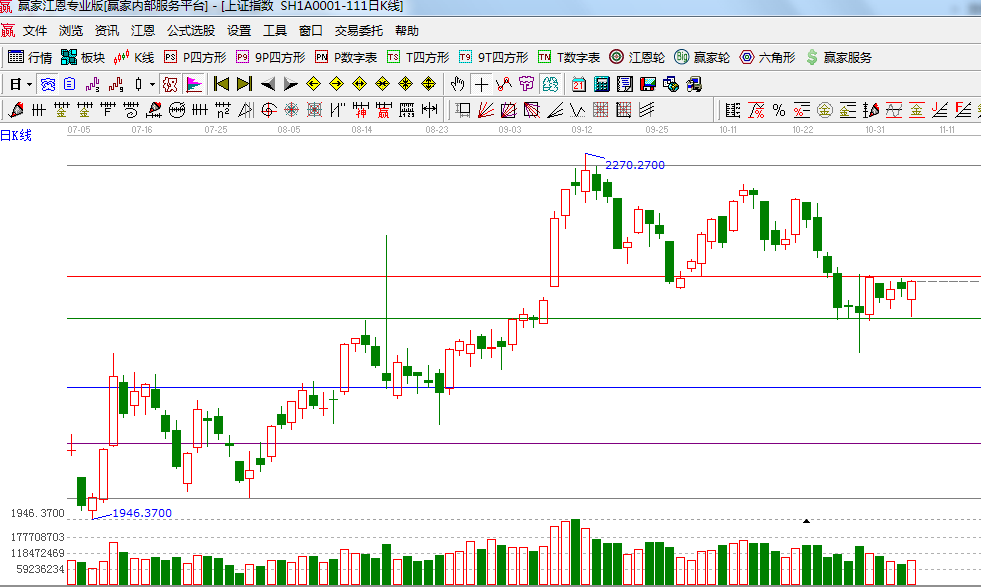The width and height of the screenshot is (981, 587).
Task: Click the calculator icon in toolbar
Action: tap(602, 84)
